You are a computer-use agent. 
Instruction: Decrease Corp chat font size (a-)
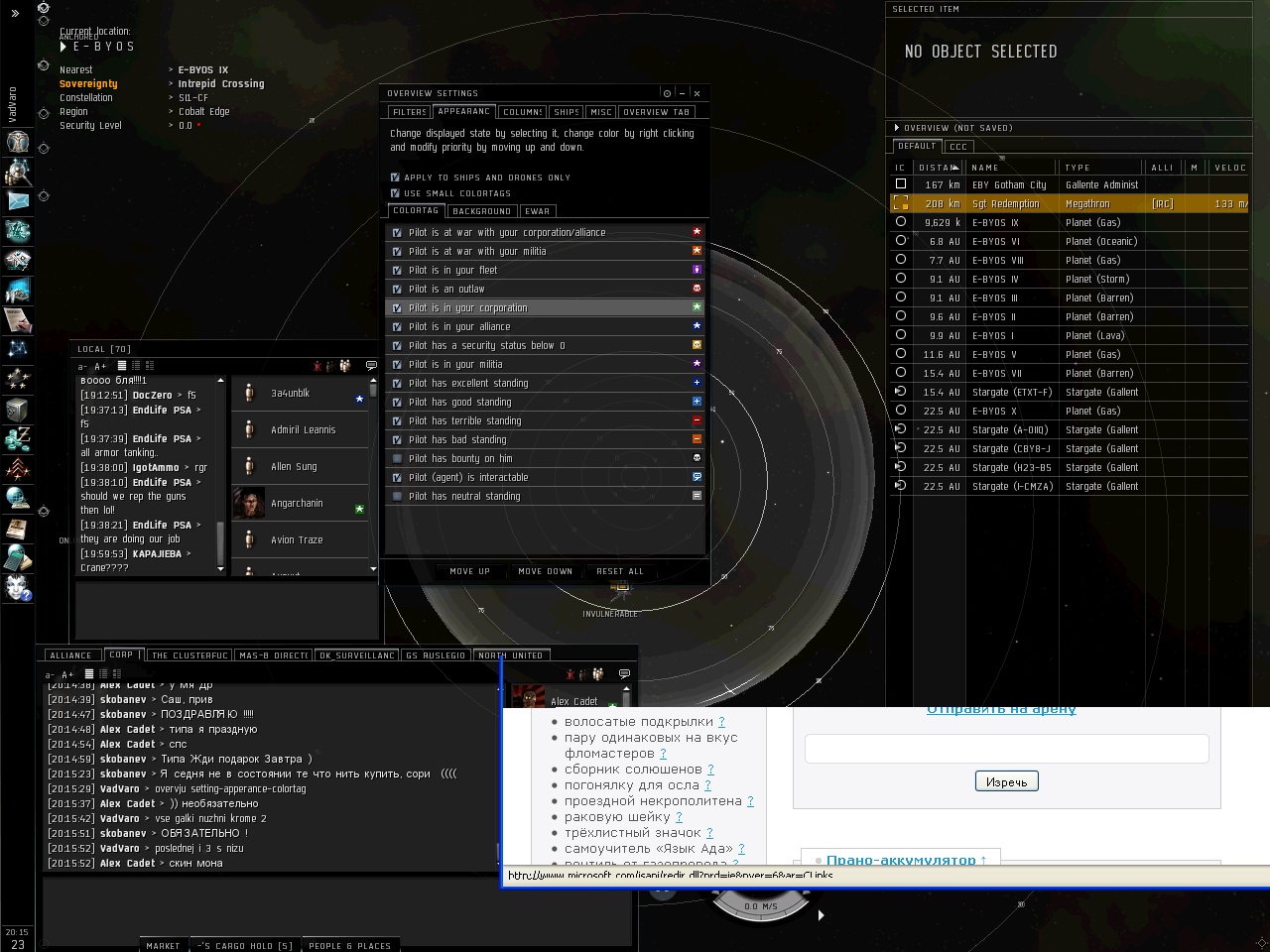52,674
